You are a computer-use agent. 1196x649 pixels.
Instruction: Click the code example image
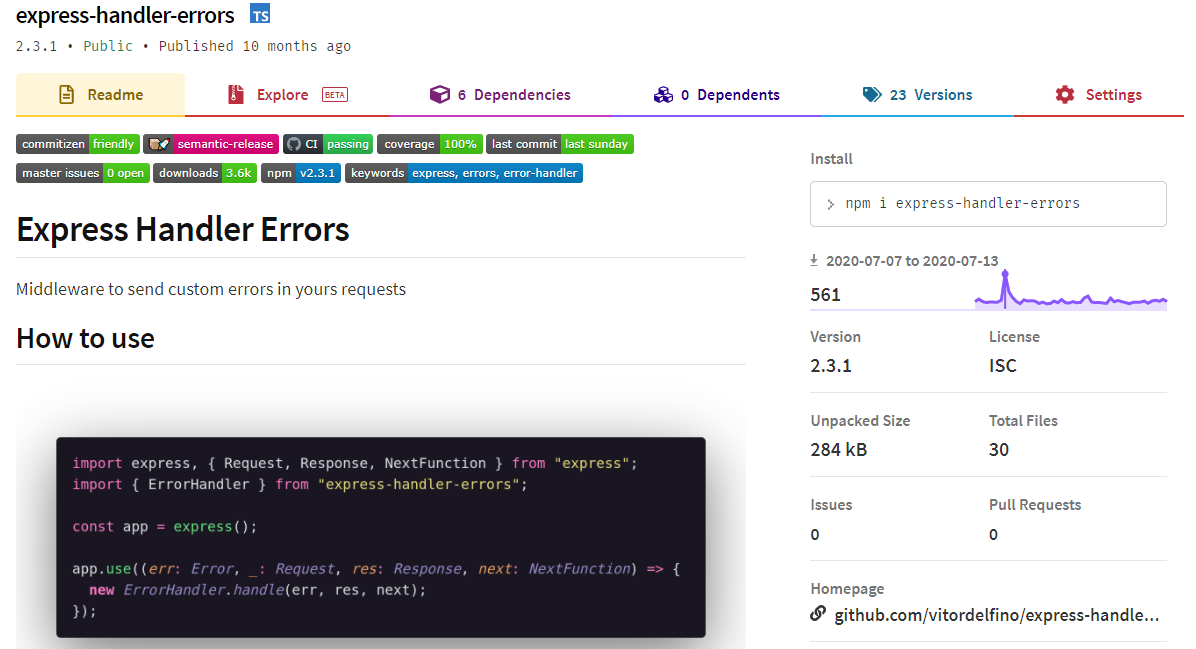tap(381, 536)
